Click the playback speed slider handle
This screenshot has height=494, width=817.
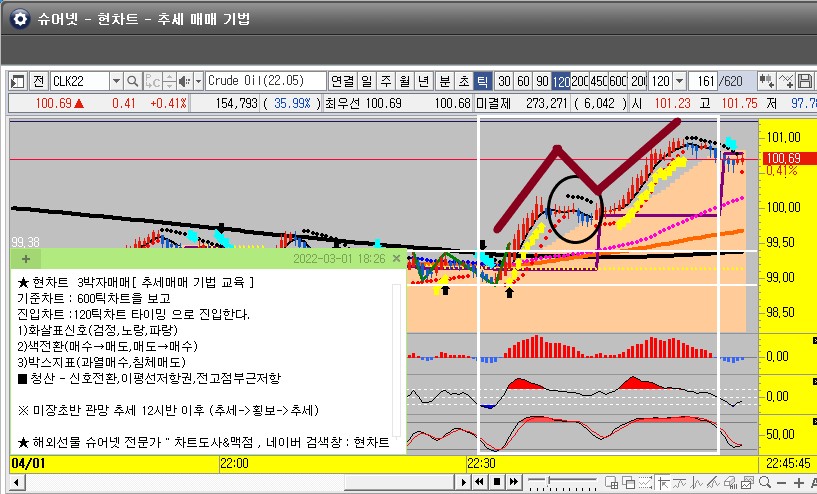point(548,479)
